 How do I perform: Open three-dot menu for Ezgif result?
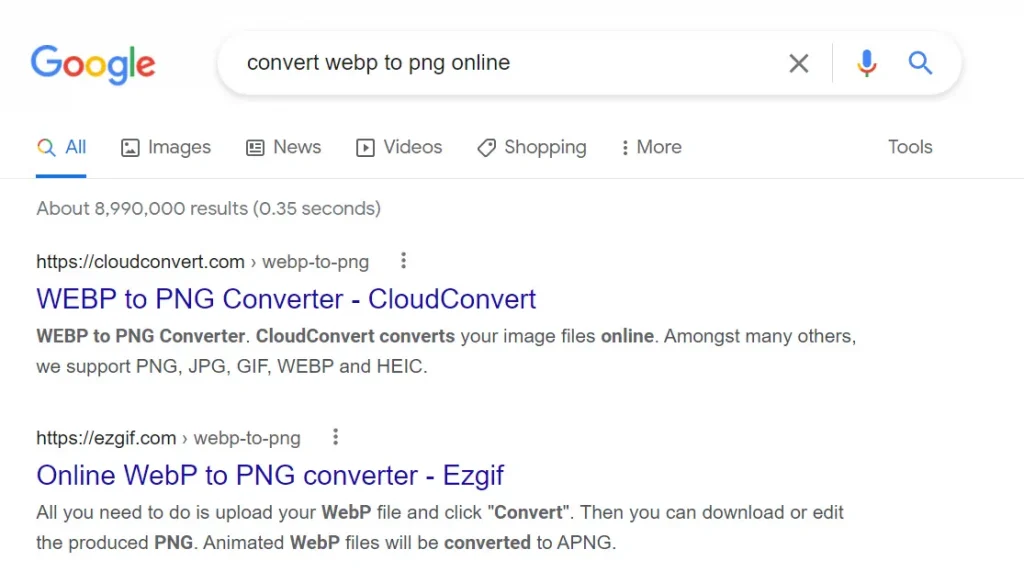coord(335,437)
